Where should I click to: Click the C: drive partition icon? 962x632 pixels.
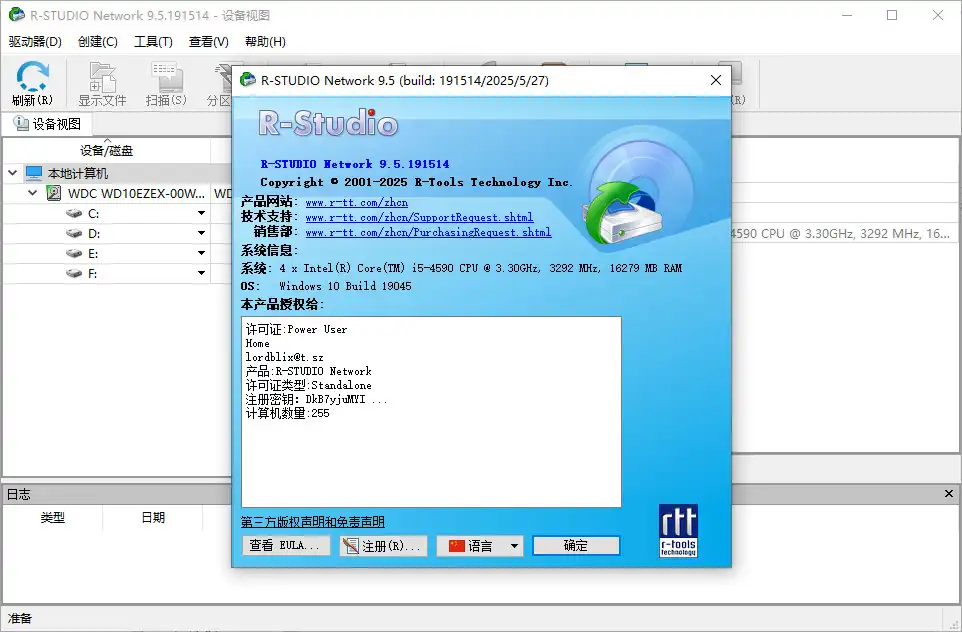pos(75,213)
